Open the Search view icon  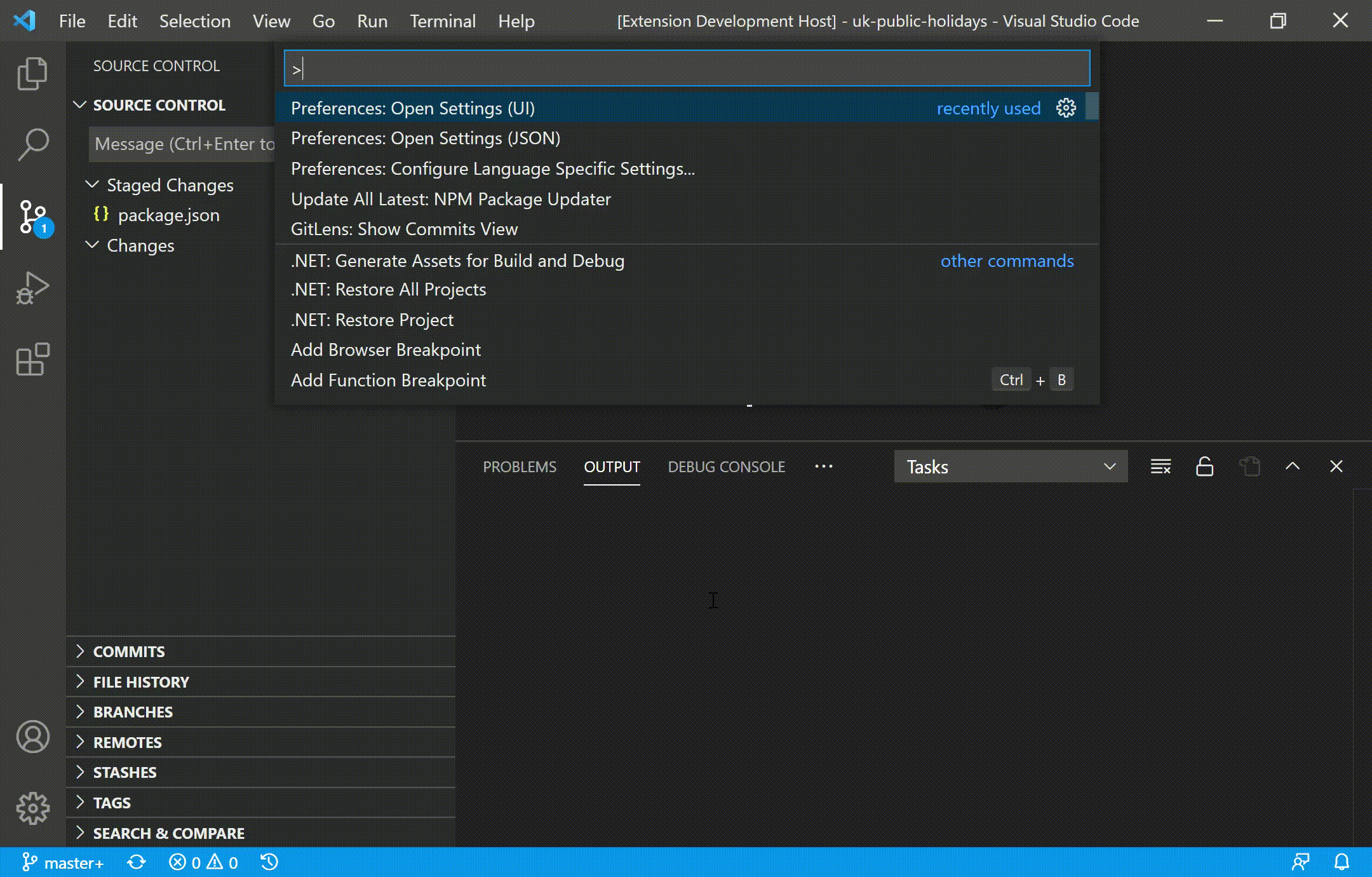tap(32, 144)
